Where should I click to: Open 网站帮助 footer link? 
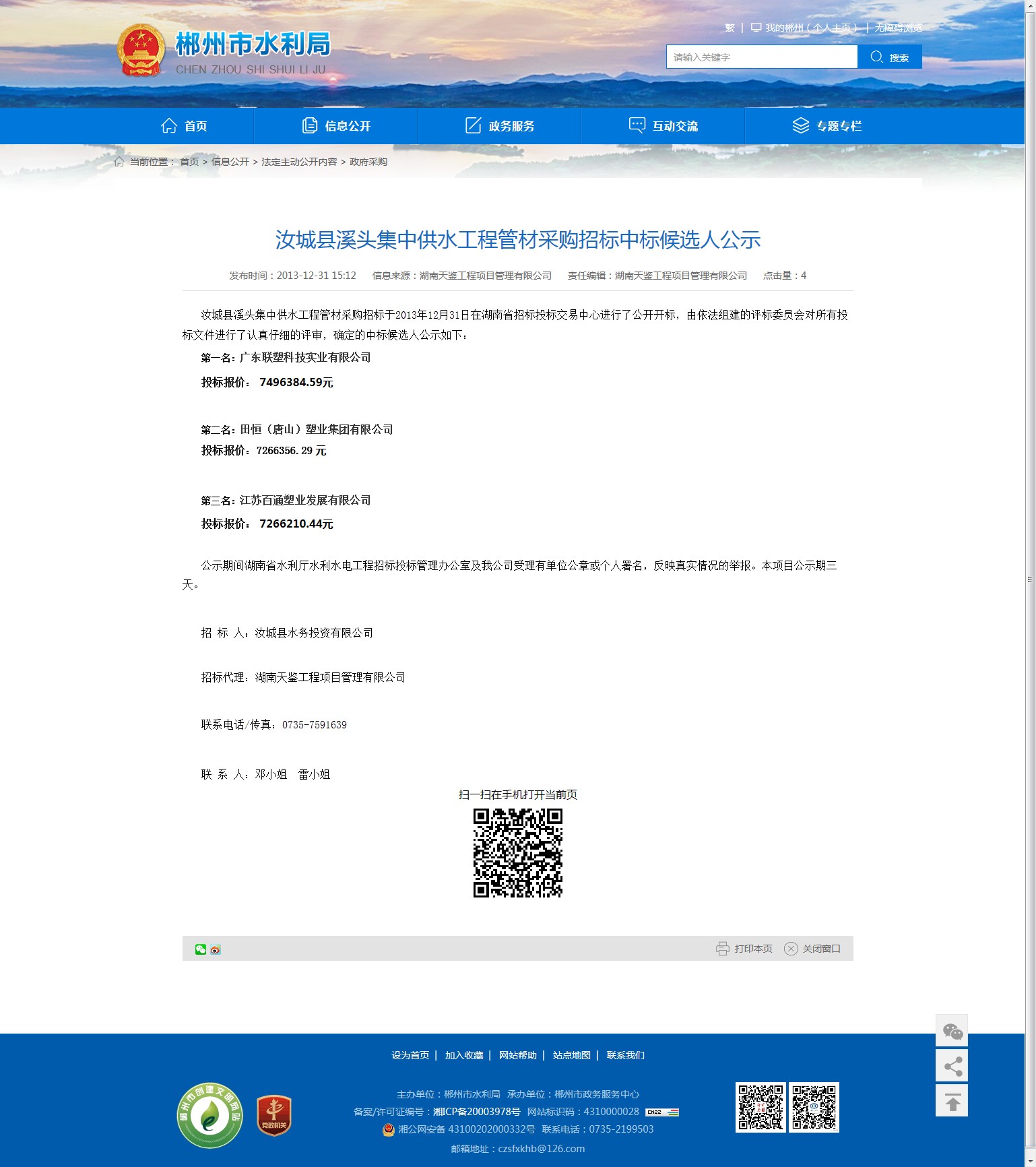(518, 1055)
